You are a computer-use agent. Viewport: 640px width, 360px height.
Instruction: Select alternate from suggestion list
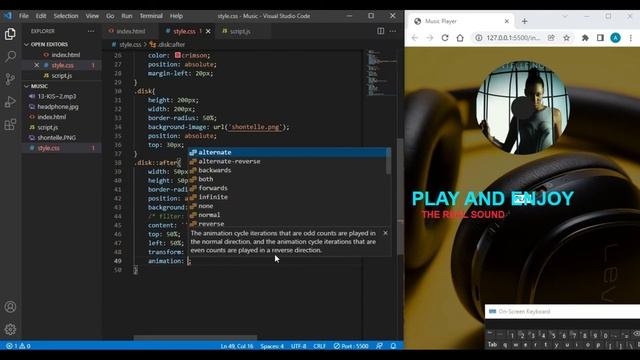[x=288, y=152]
